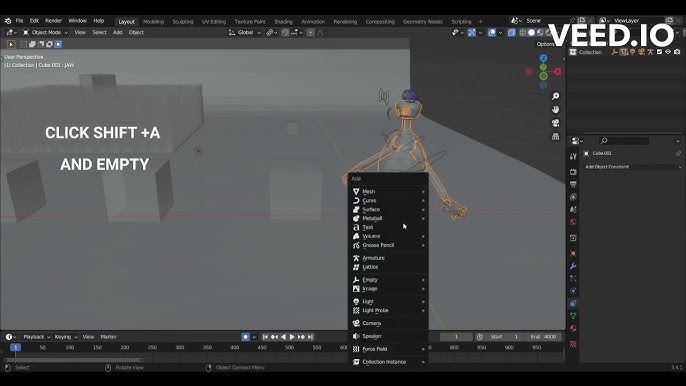Toggle Collection visibility eye in outliner
The image size is (686, 386).
point(668,52)
